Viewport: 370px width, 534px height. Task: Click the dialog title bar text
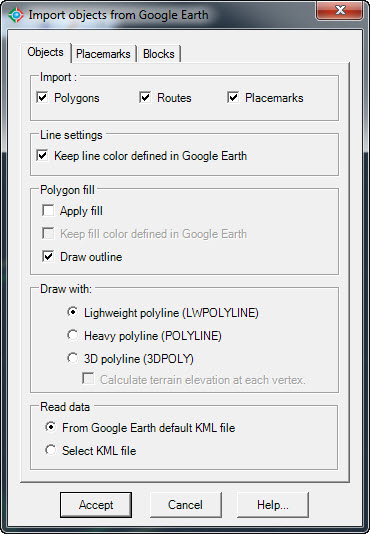(x=118, y=15)
